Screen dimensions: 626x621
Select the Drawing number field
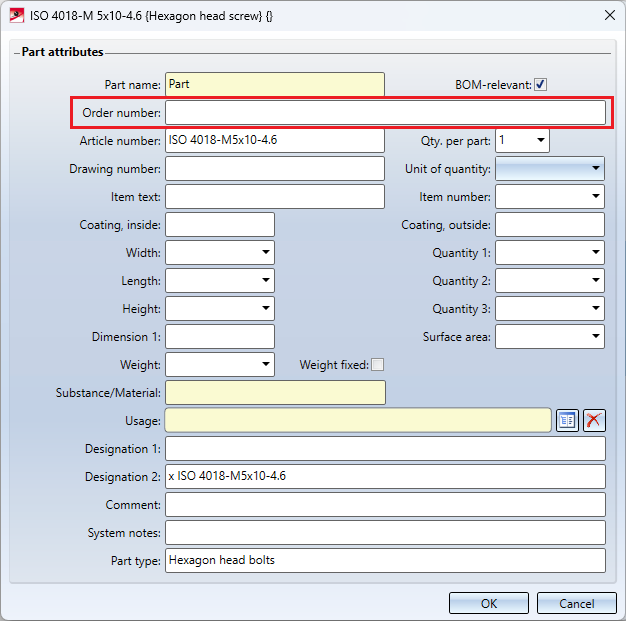click(275, 169)
